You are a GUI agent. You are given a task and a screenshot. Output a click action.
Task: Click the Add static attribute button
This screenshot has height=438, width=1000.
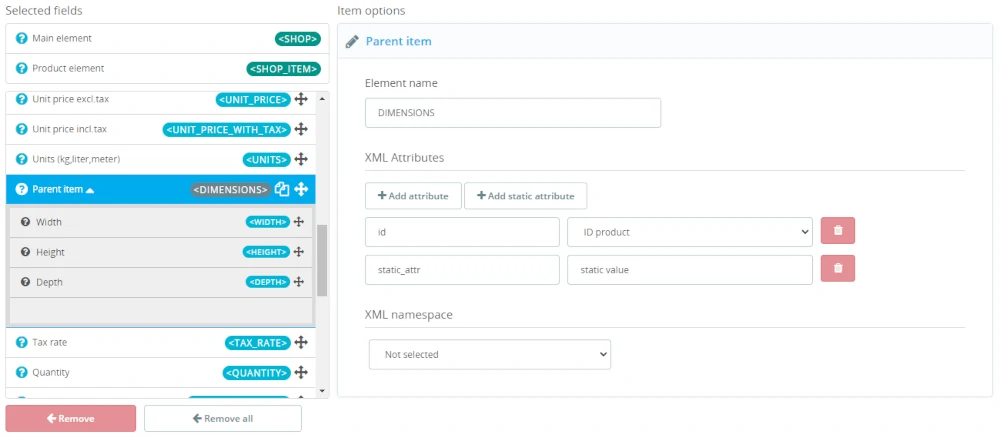pos(525,195)
